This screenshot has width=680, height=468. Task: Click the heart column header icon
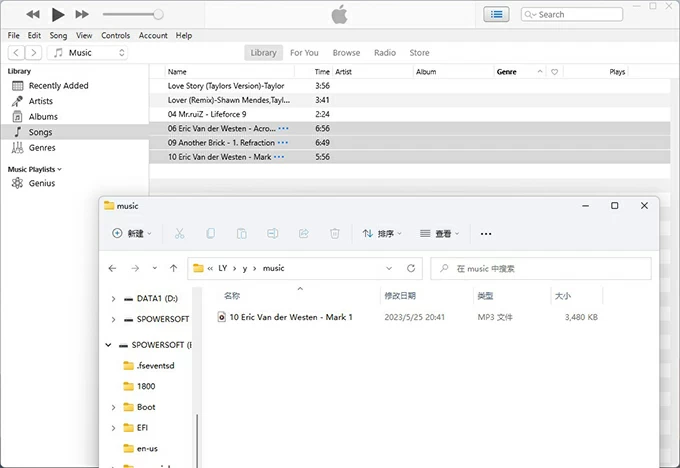click(x=554, y=72)
